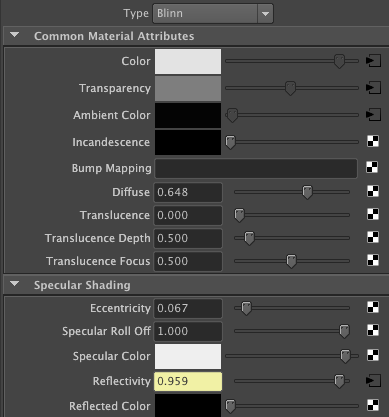Click the Diffuse checker map icon
The height and width of the screenshot is (417, 389).
click(x=373, y=191)
